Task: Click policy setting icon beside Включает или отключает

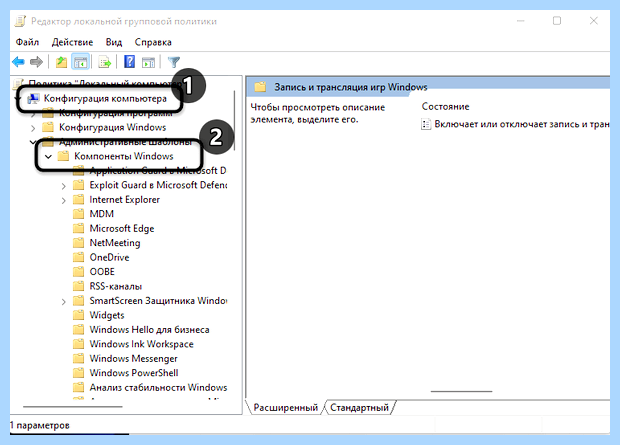Action: click(x=426, y=124)
